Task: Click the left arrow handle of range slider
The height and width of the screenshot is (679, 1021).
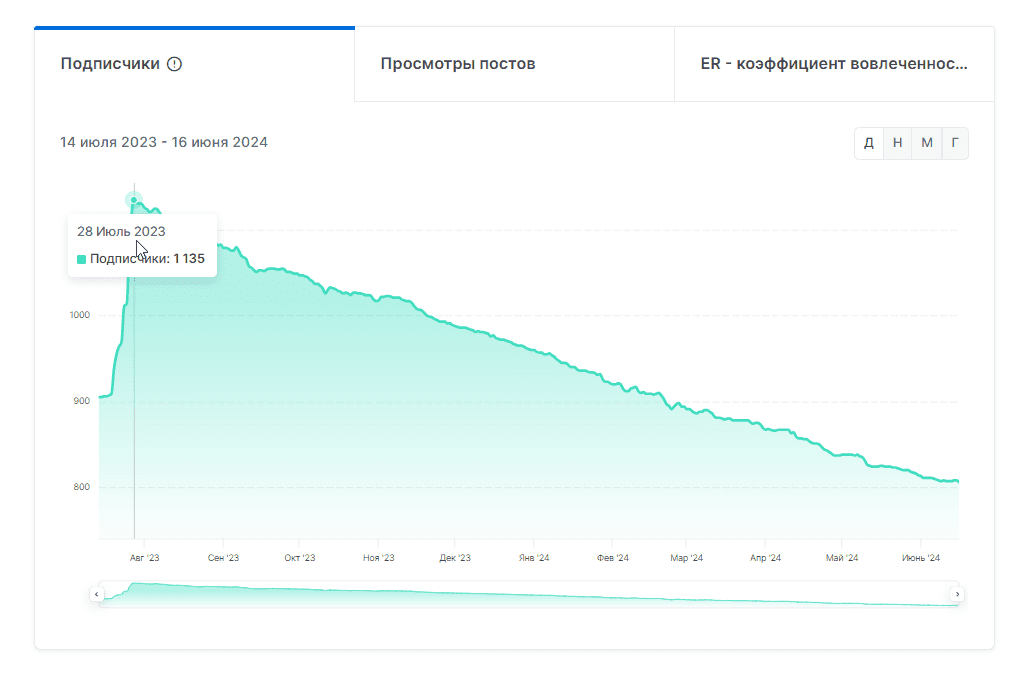Action: click(x=97, y=594)
